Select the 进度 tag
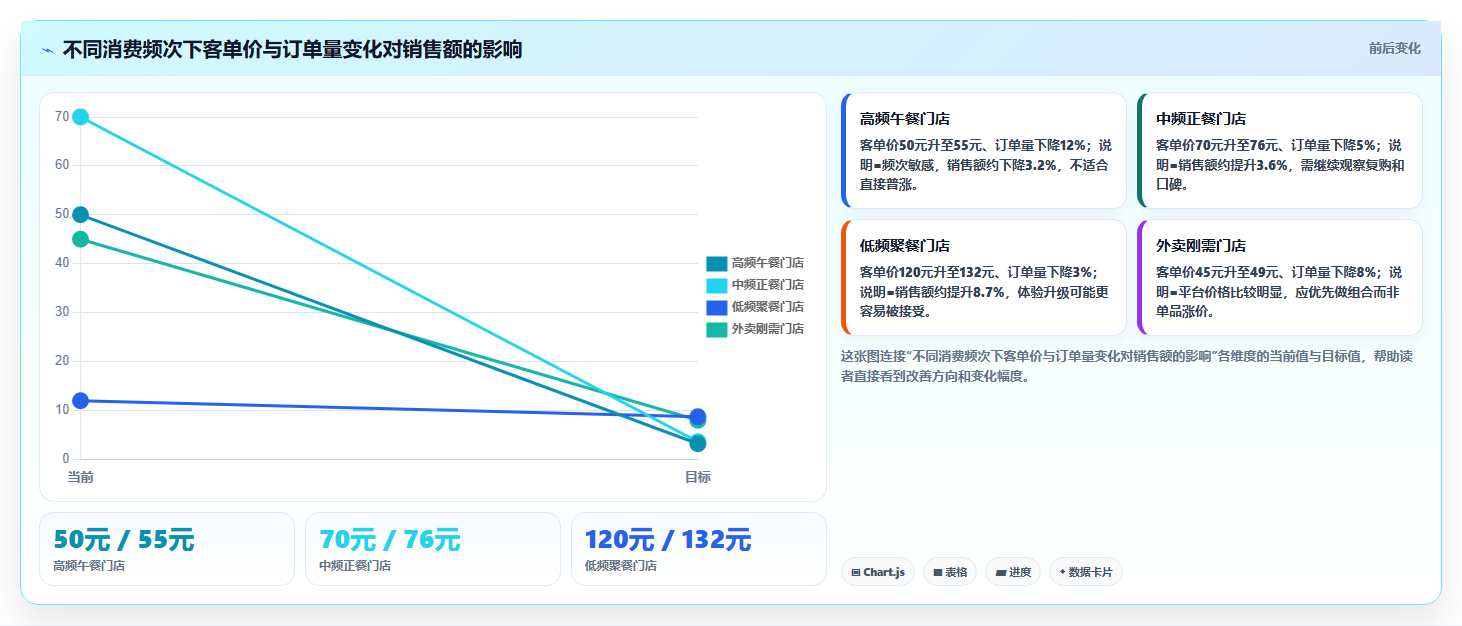This screenshot has width=1462, height=626. tap(1013, 572)
